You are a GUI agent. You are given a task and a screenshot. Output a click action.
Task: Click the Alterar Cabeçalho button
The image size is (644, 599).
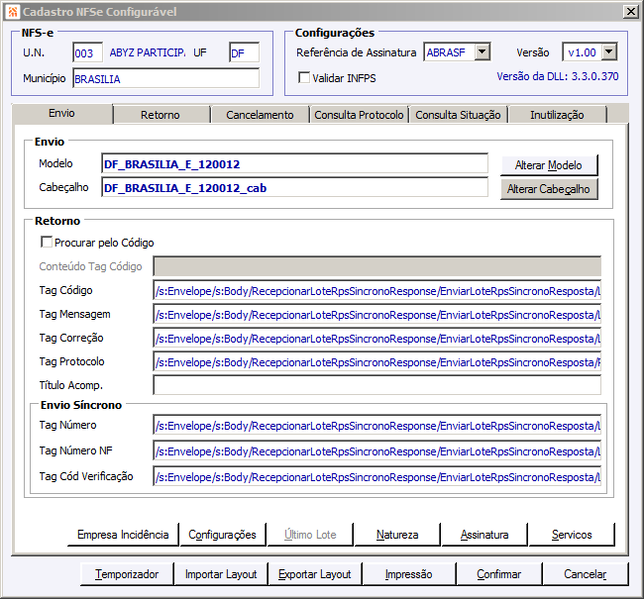(x=549, y=189)
